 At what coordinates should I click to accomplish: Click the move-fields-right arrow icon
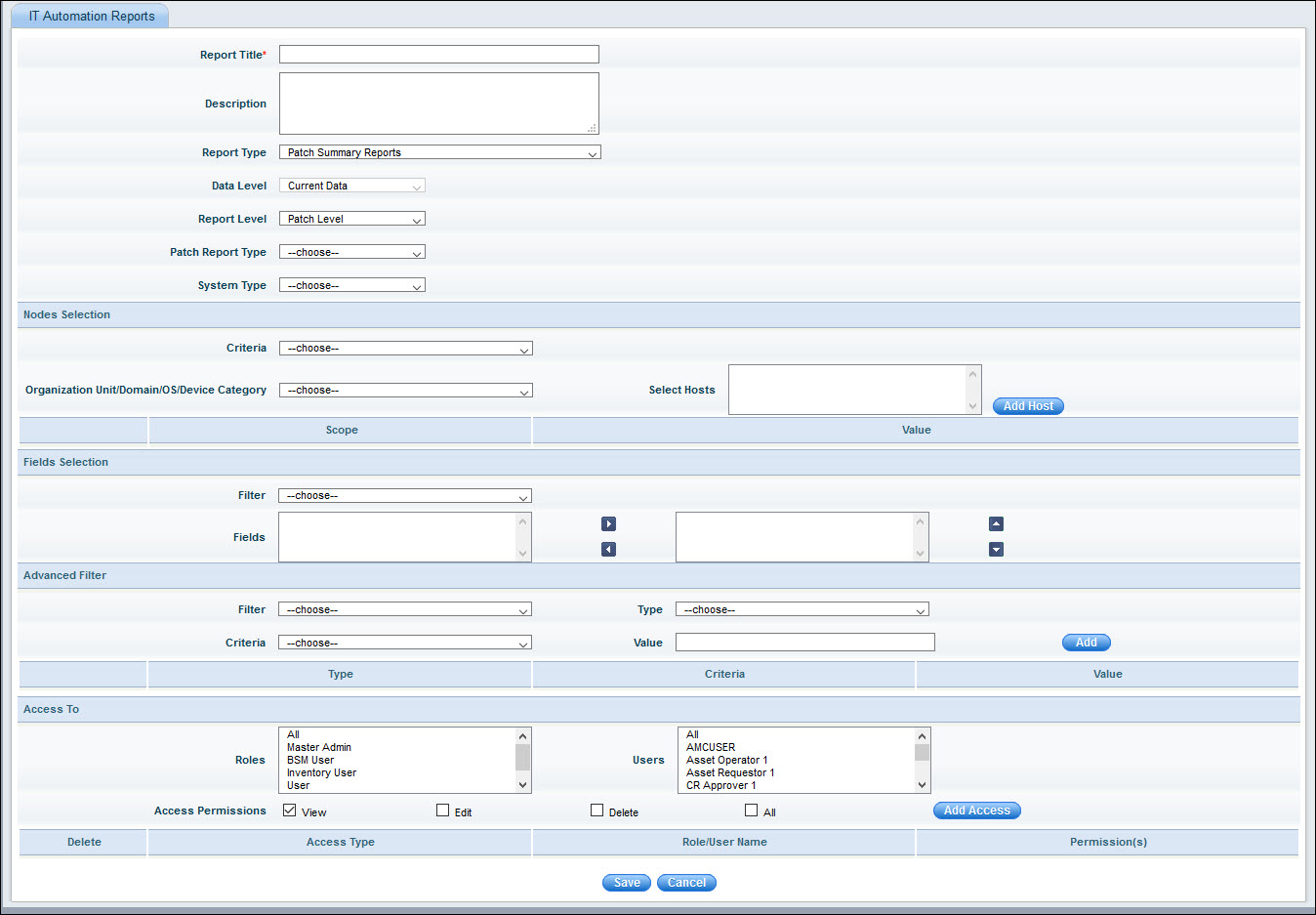608,523
